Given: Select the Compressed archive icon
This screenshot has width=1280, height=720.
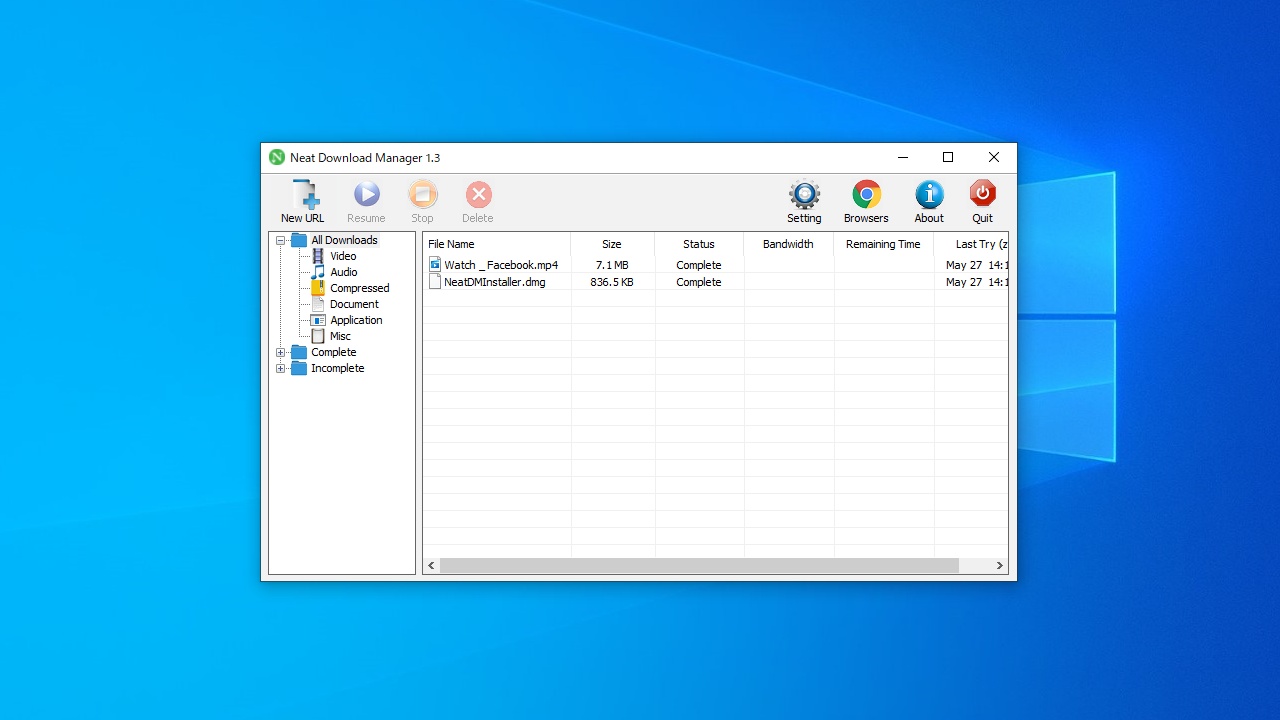Looking at the screenshot, I should coord(318,288).
